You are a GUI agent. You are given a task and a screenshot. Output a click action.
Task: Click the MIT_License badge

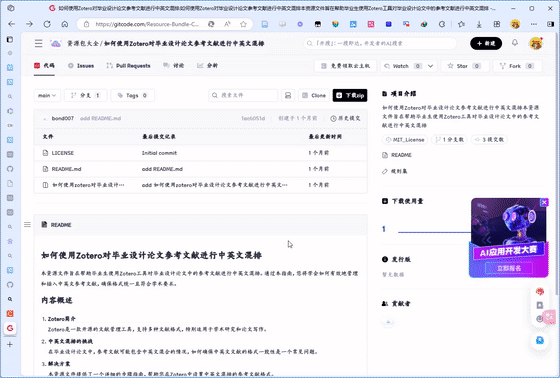coord(405,140)
